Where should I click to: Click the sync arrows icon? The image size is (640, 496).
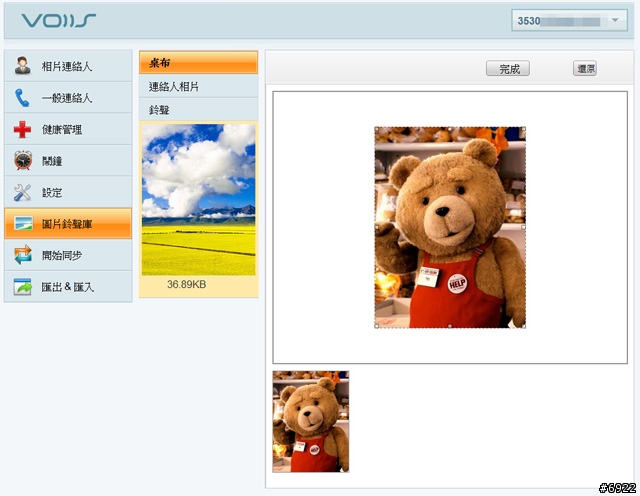pyautogui.click(x=23, y=255)
